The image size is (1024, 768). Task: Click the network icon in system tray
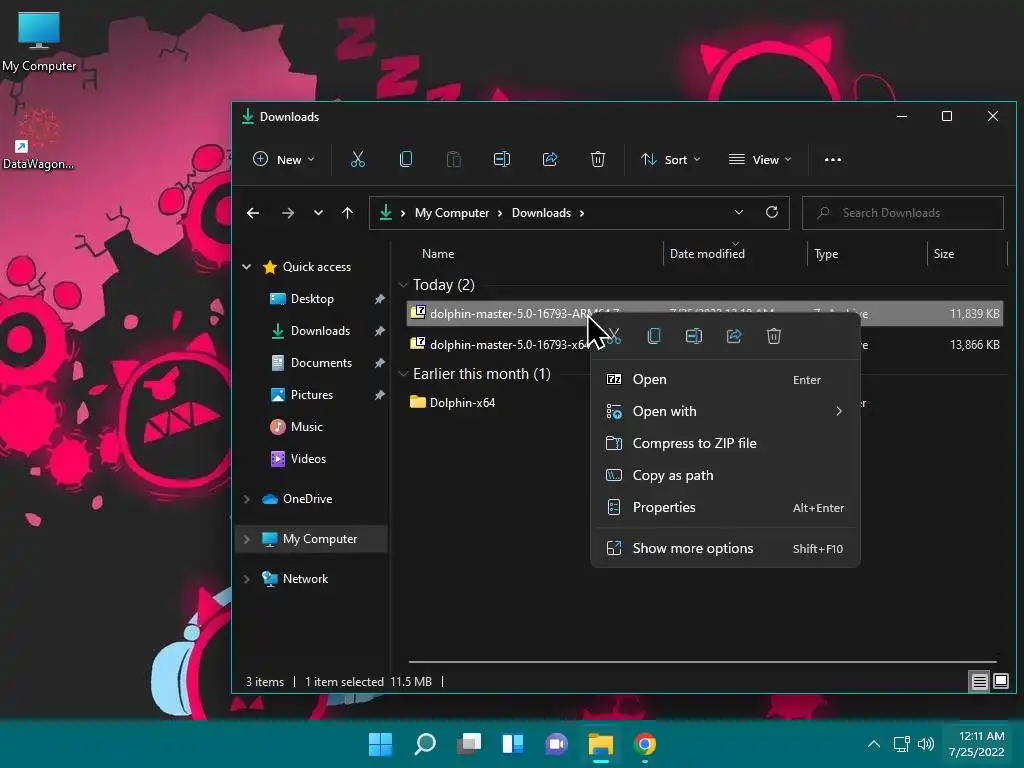[901, 744]
